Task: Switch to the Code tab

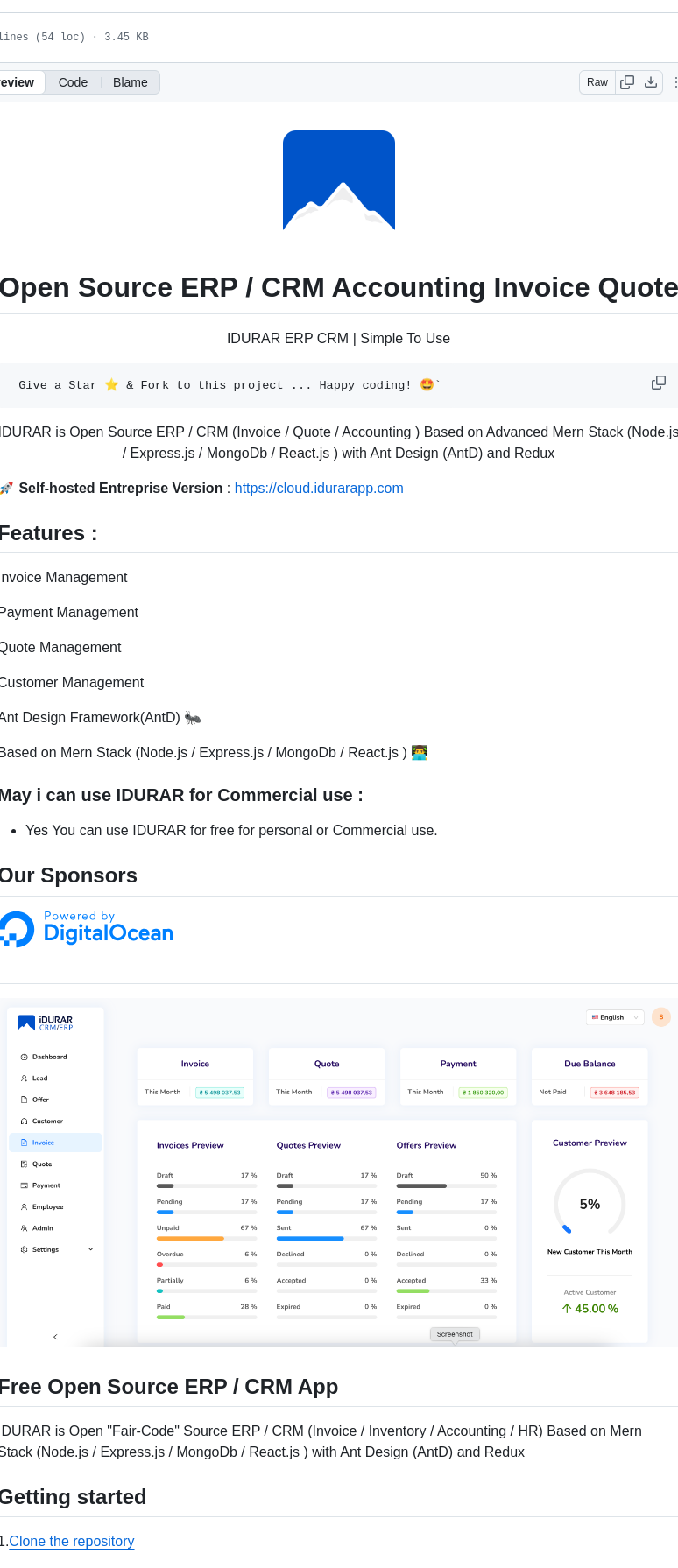Action: [x=73, y=82]
